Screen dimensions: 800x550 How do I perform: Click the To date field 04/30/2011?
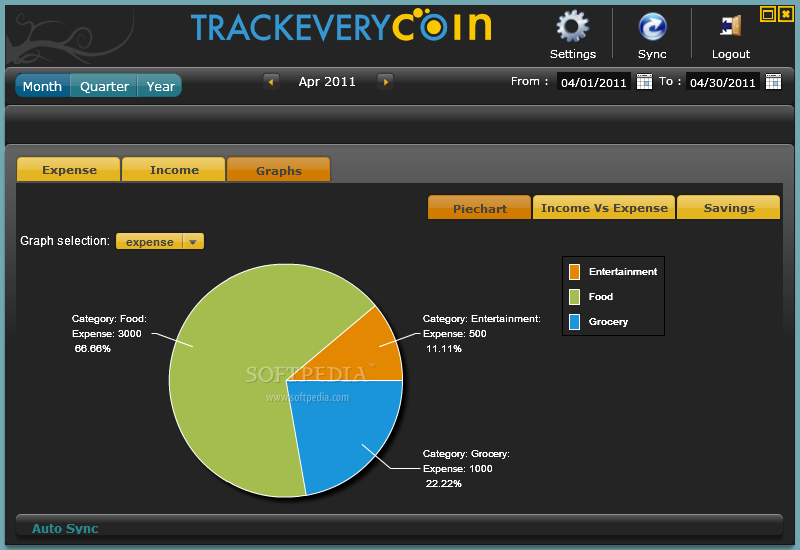tap(722, 82)
